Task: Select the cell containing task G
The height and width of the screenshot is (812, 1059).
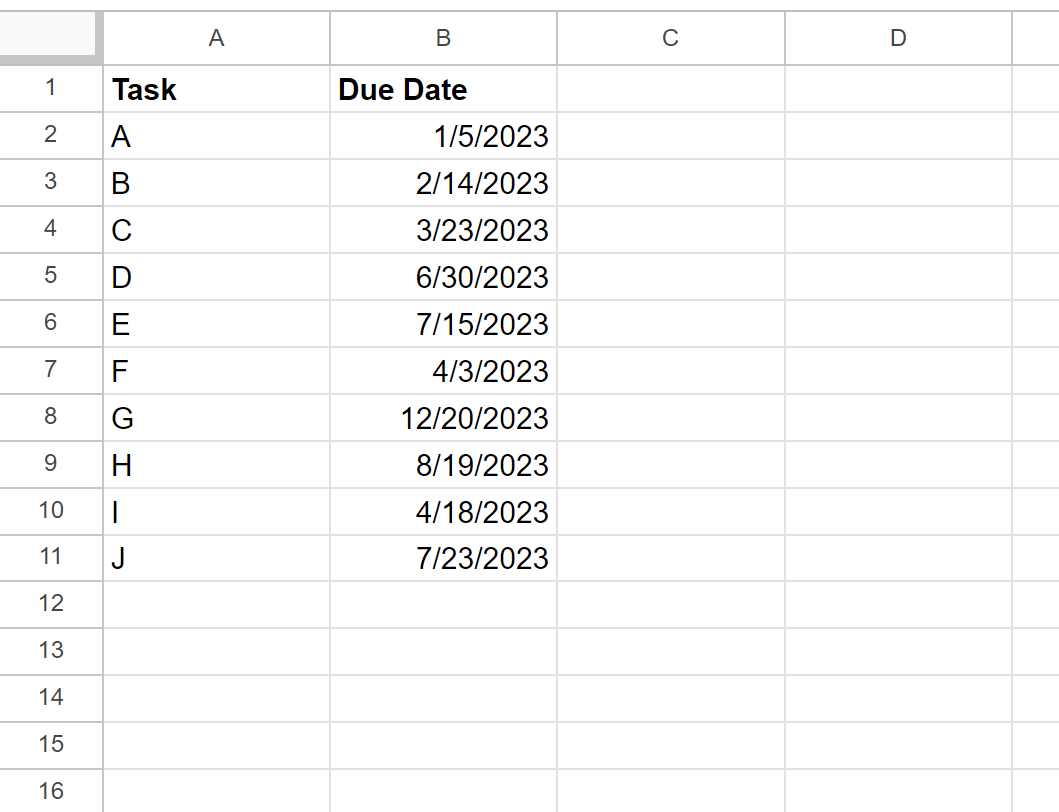Action: coord(216,418)
